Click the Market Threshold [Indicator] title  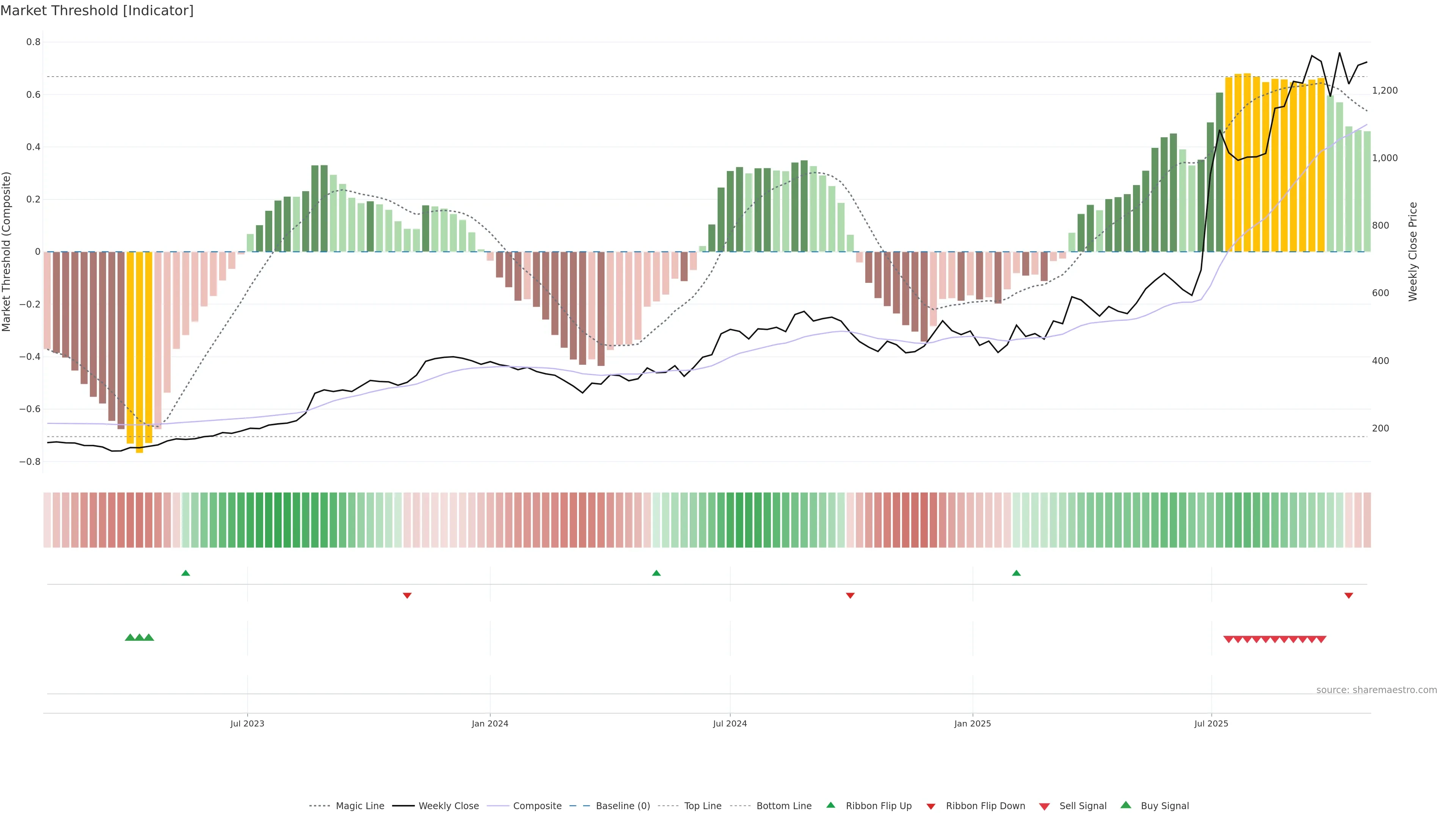[97, 11]
